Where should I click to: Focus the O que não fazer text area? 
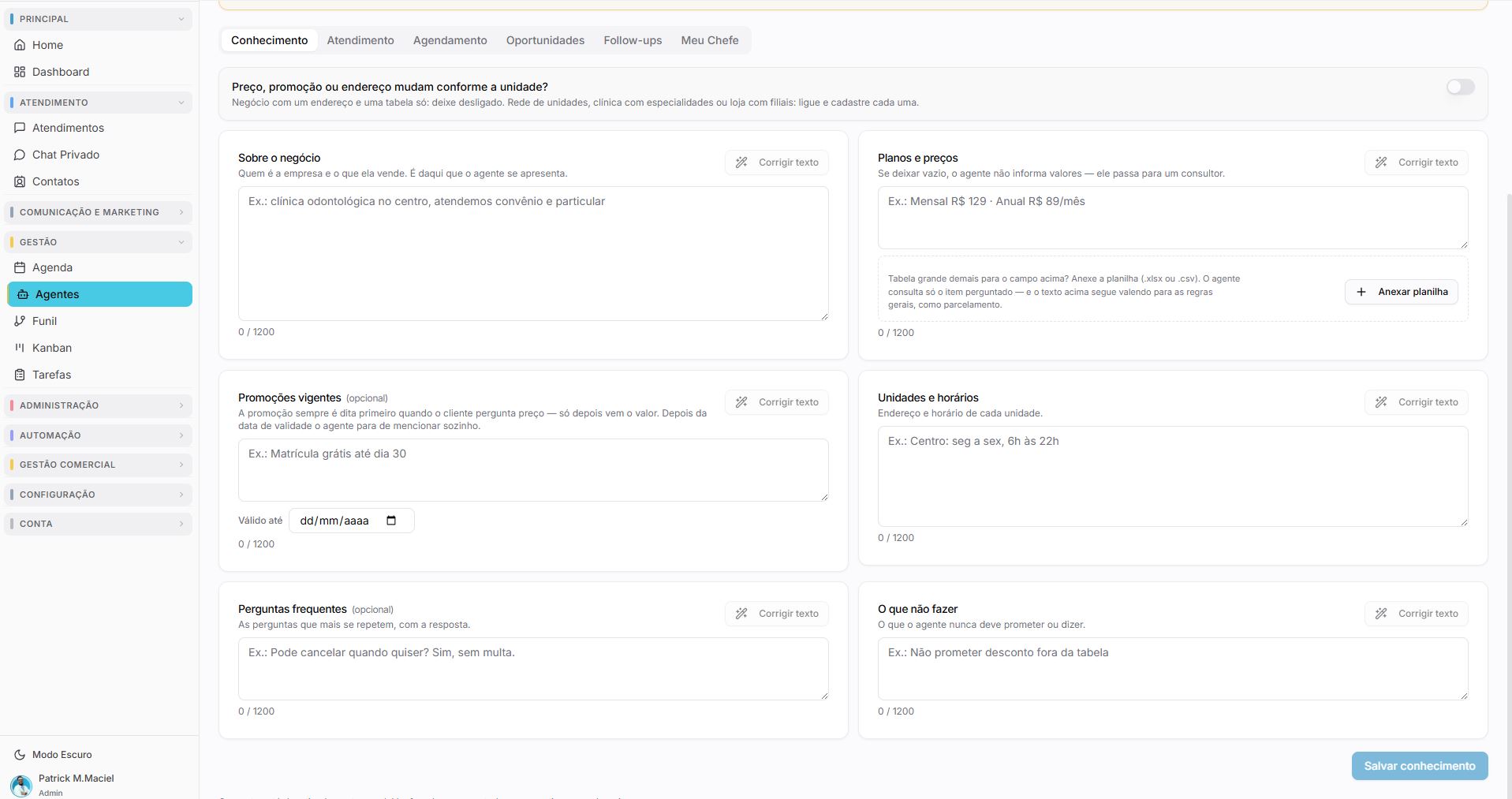1173,669
